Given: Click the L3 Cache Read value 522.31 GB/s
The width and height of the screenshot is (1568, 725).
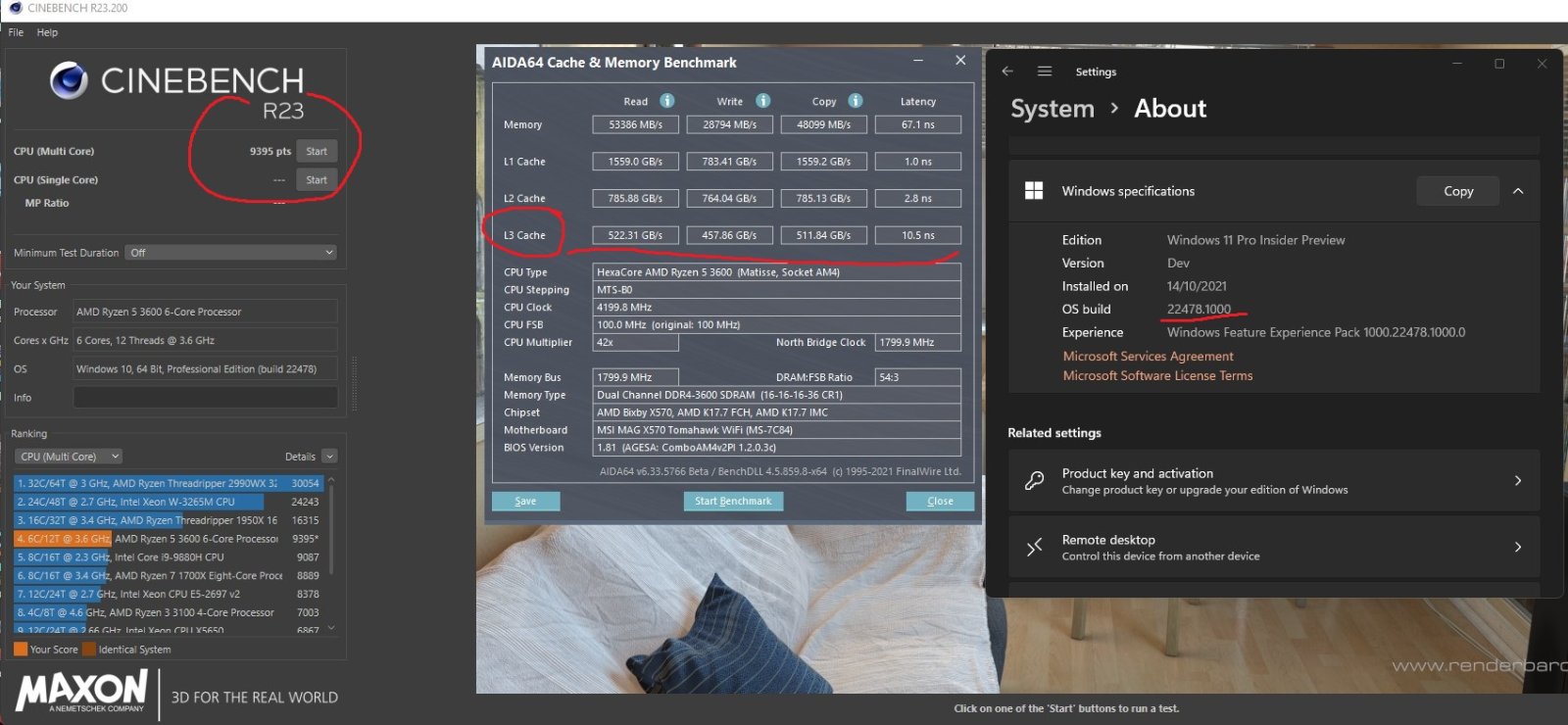Looking at the screenshot, I should [636, 235].
